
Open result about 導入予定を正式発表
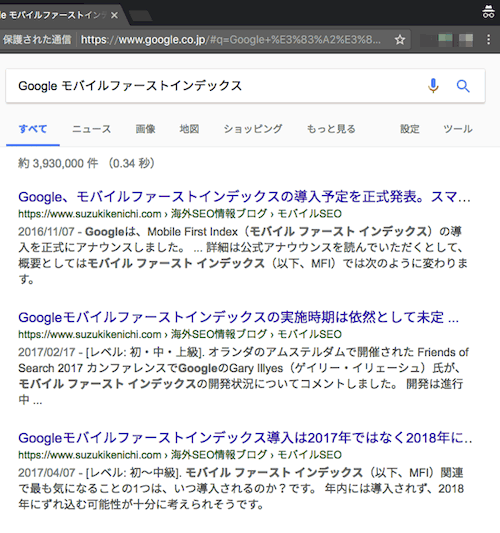(244, 197)
